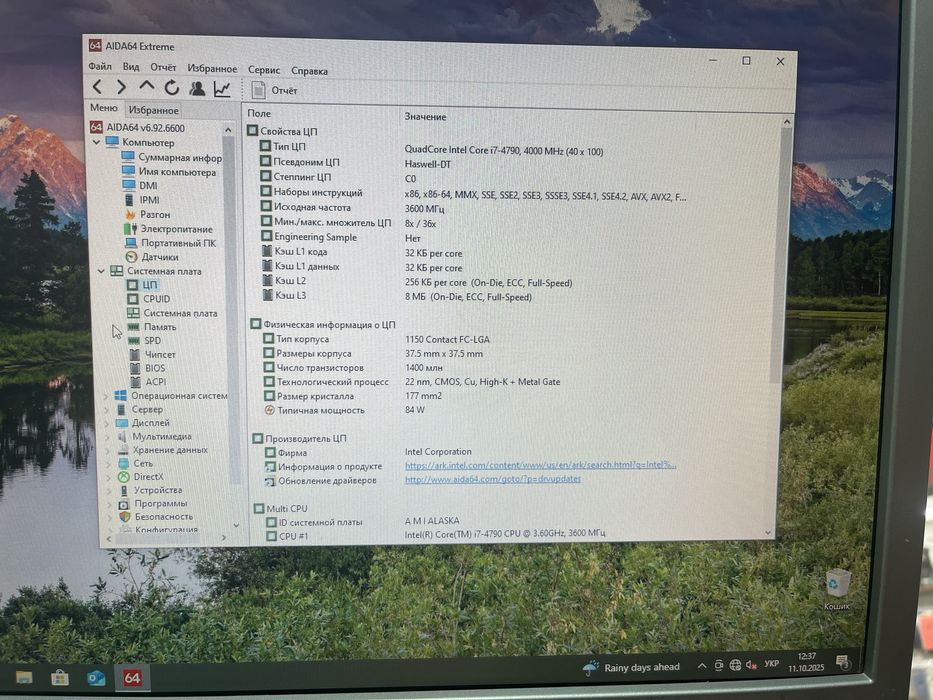Screen dimensions: 933x700
Task: Click the Поле column header
Action: pos(259,113)
